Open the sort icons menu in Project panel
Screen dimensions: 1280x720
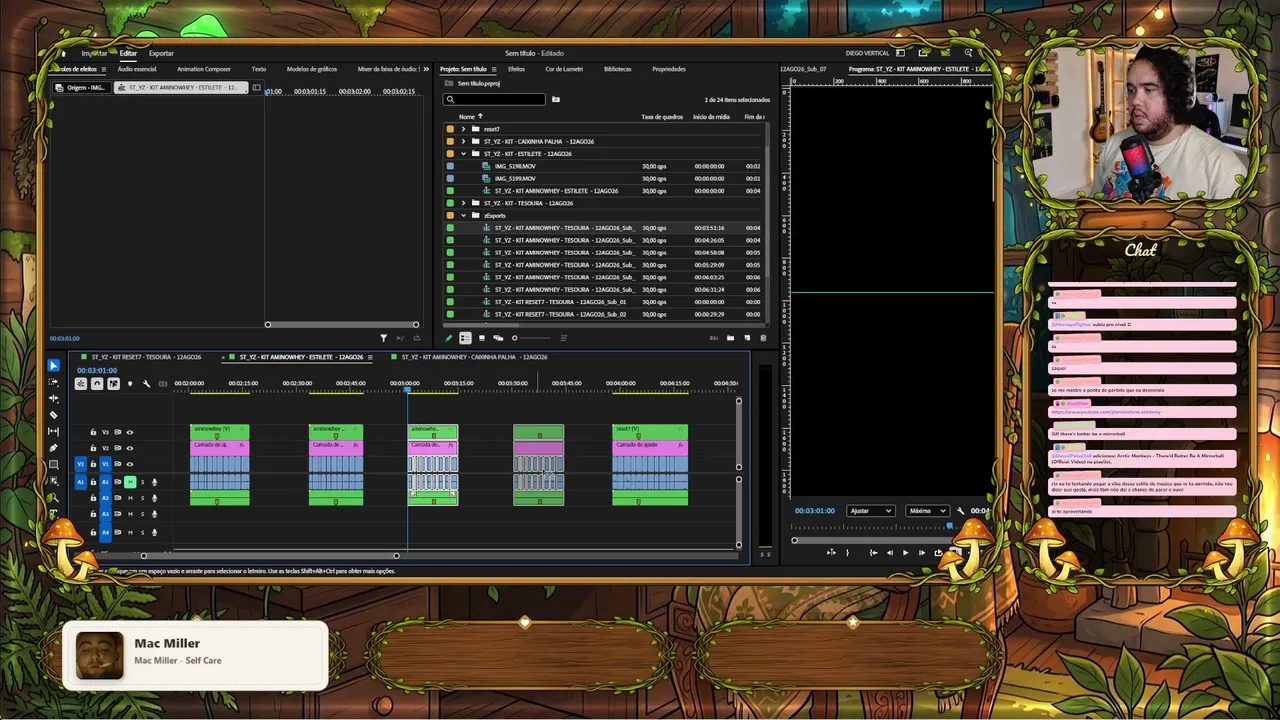pos(563,338)
